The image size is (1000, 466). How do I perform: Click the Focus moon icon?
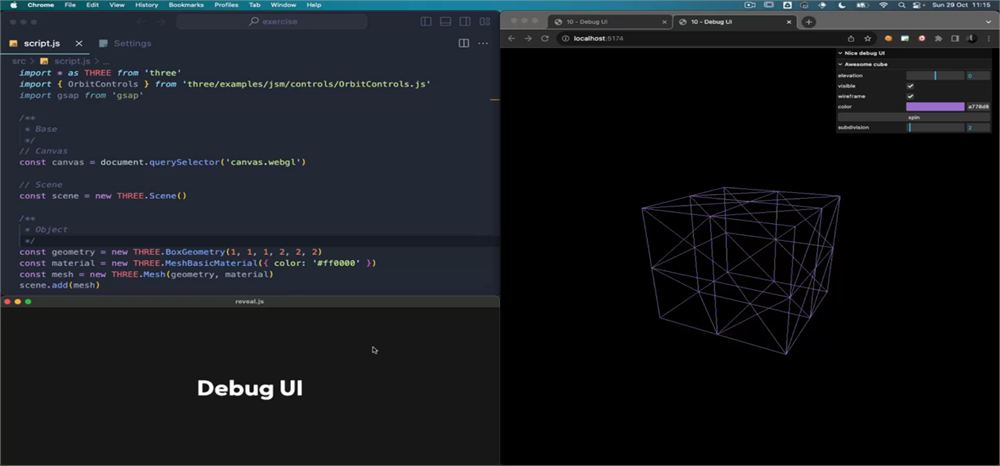click(842, 4)
